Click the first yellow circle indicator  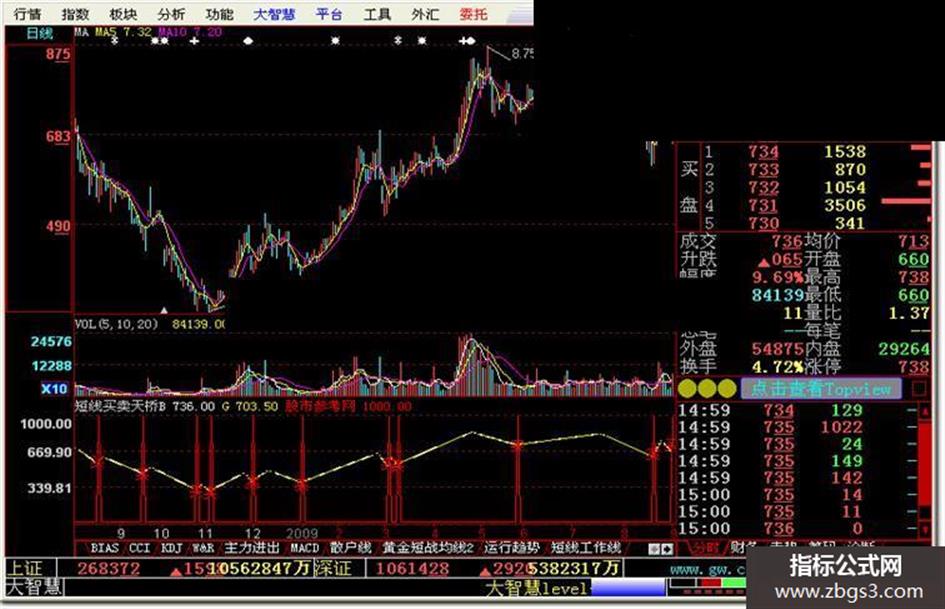click(688, 388)
